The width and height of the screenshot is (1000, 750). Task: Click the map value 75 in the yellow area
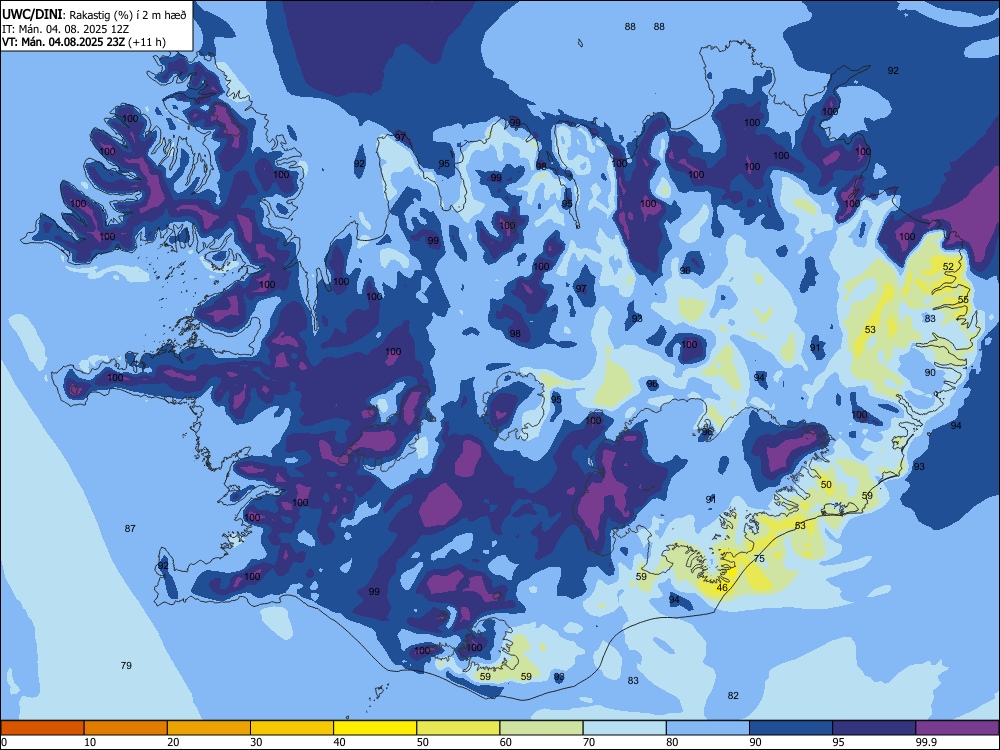[x=759, y=559]
